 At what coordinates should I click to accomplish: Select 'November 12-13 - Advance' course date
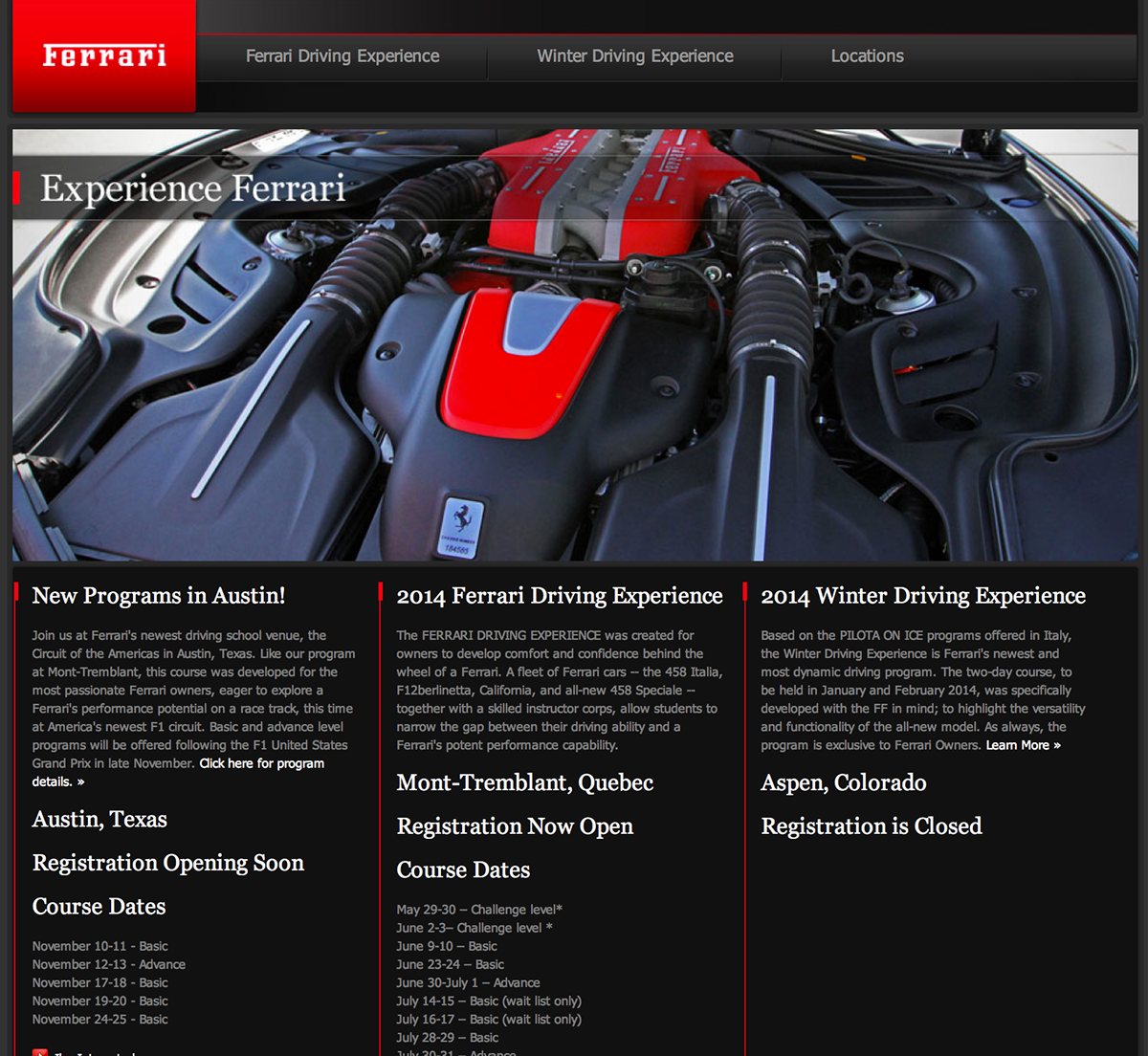[109, 964]
